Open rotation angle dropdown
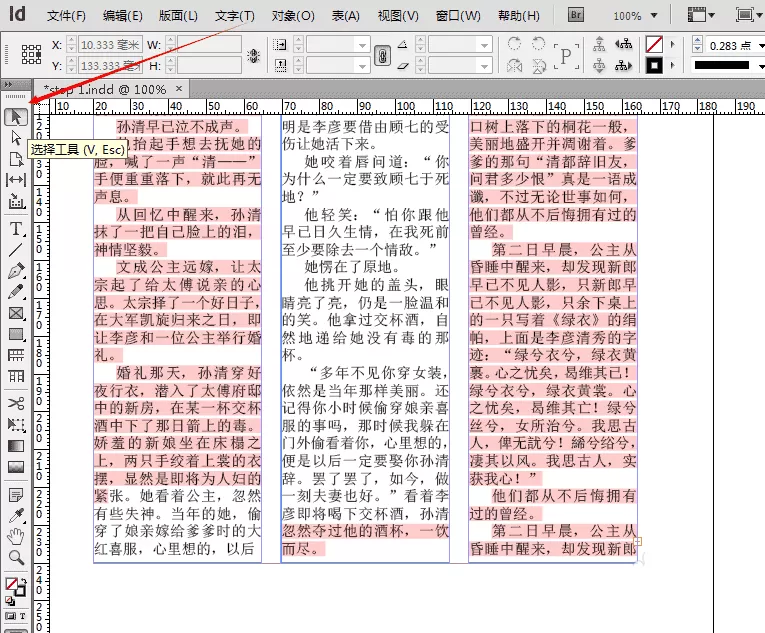Screen dimensions: 765x633 click(484, 45)
